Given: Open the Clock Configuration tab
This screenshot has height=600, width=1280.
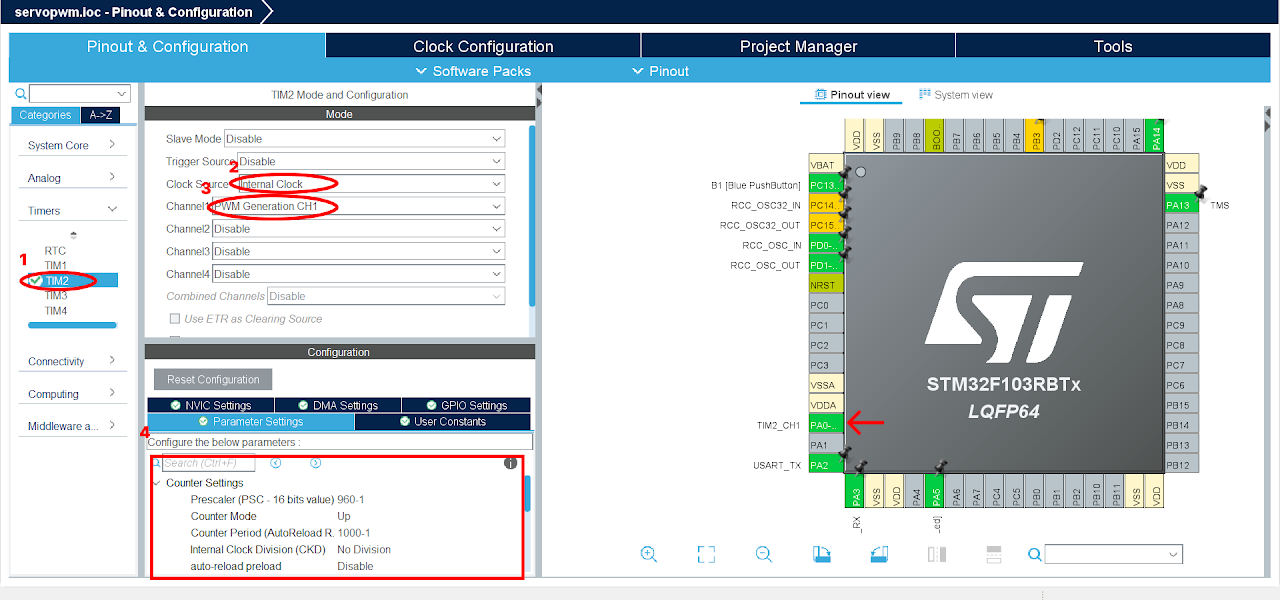Looking at the screenshot, I should point(483,46).
